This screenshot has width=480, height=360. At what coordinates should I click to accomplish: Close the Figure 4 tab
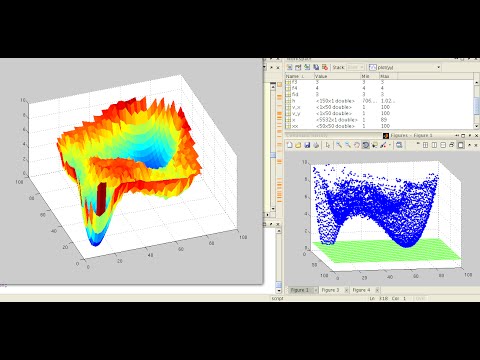377,290
